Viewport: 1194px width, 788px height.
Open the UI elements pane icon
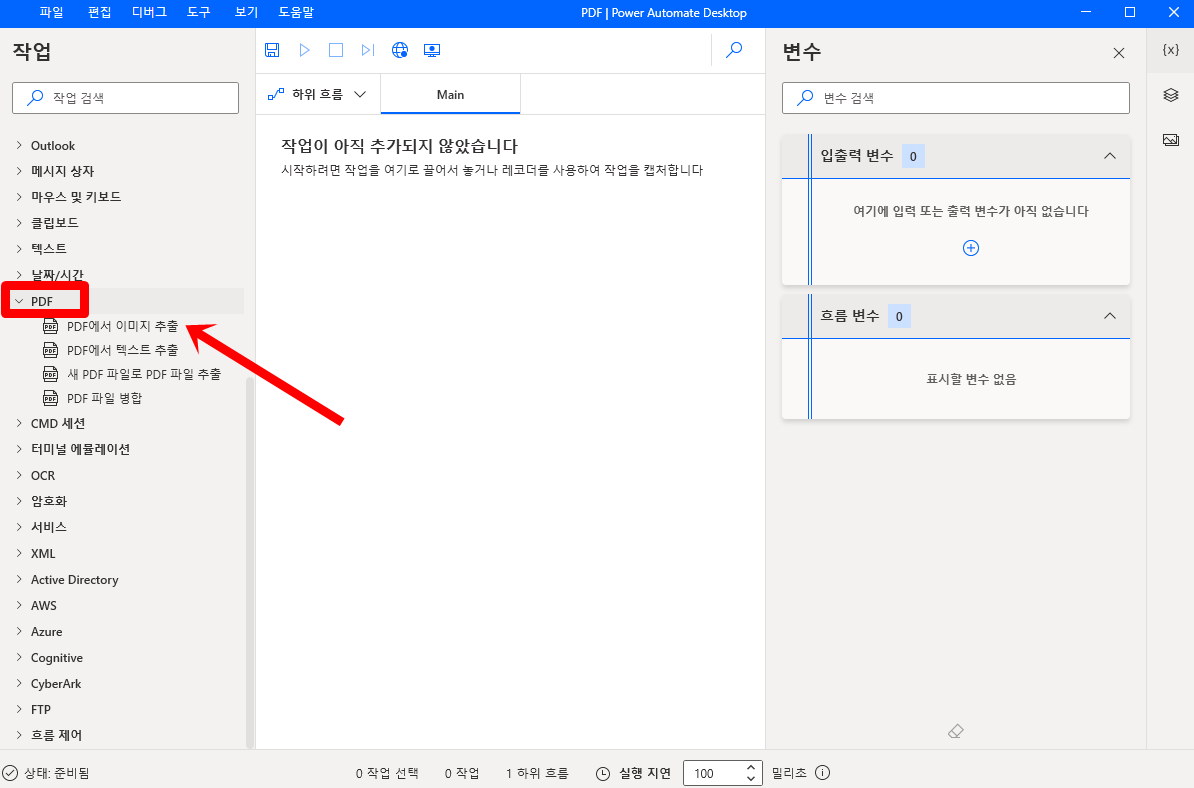[x=1170, y=94]
